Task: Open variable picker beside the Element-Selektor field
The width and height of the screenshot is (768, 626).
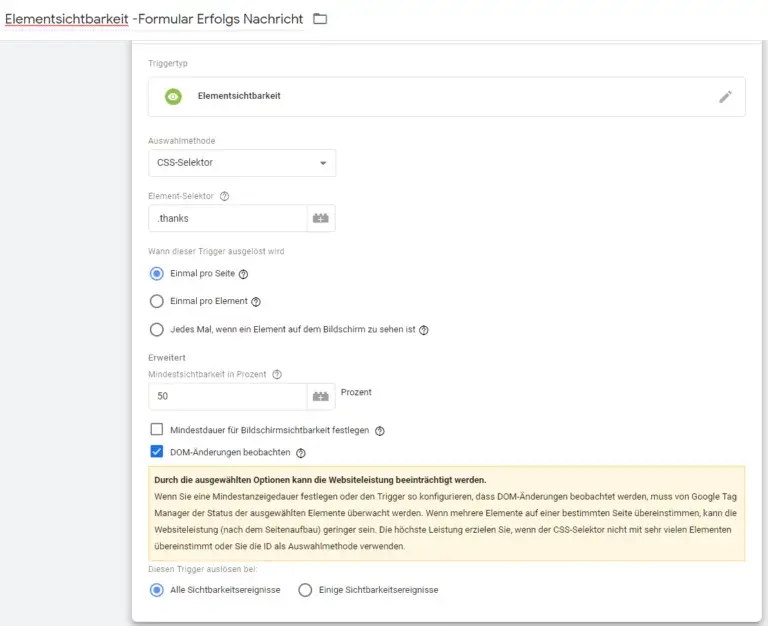Action: (x=321, y=218)
